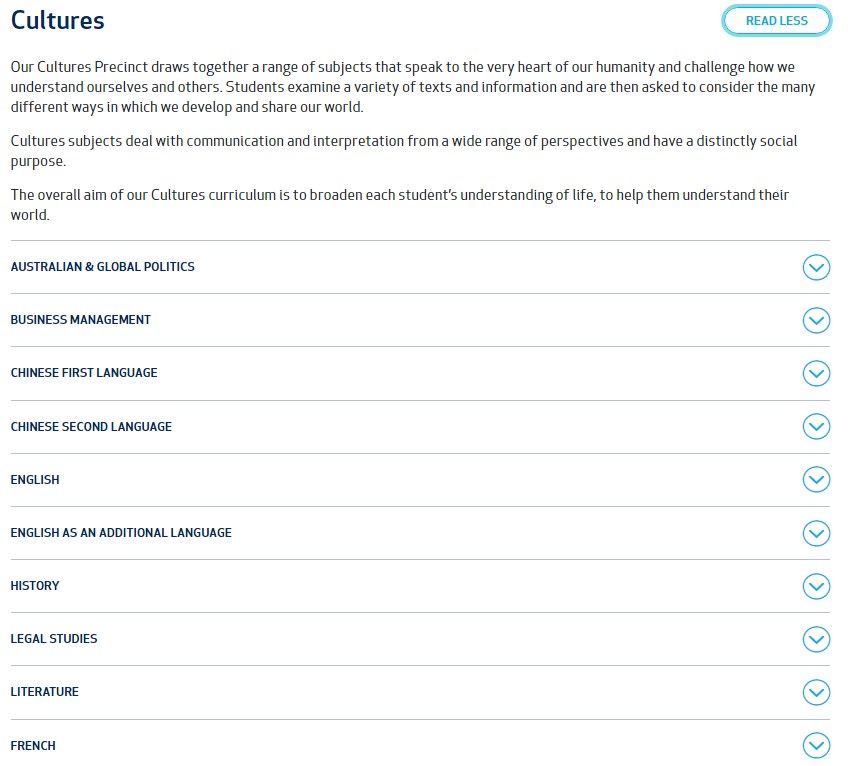Click the ENGLISH subject title

[x=35, y=480]
